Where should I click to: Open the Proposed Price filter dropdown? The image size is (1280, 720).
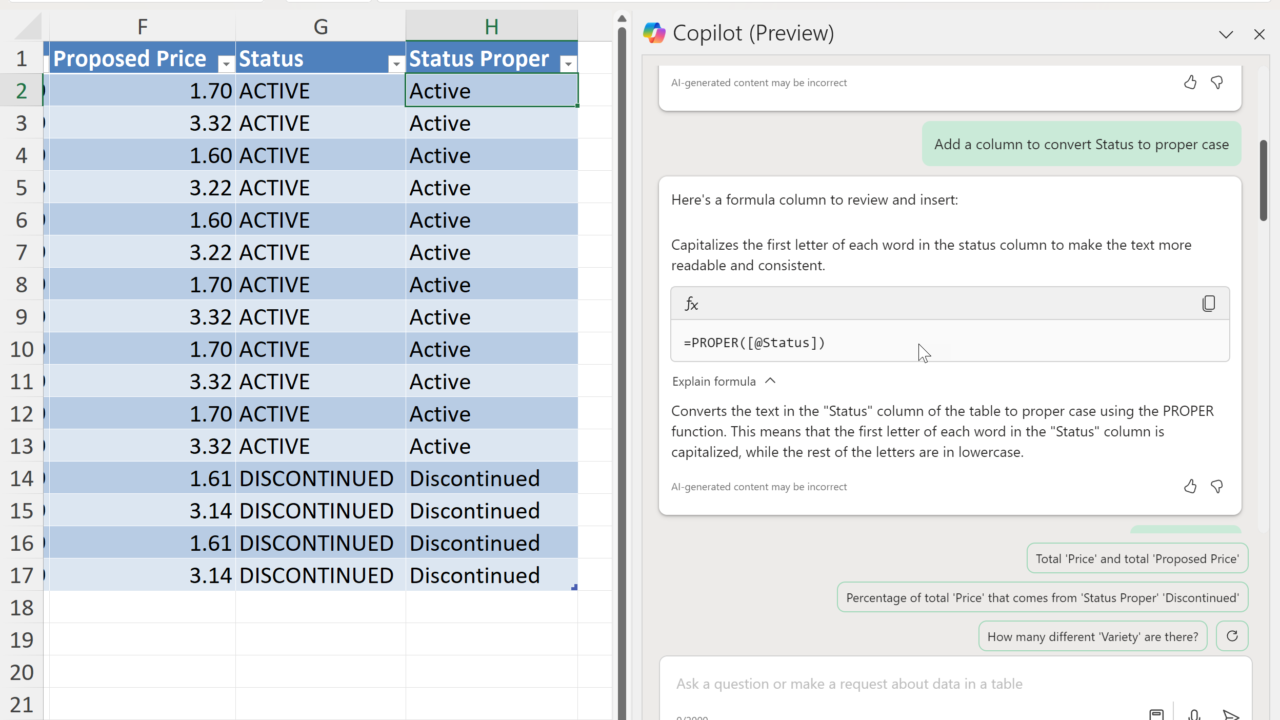[225, 64]
